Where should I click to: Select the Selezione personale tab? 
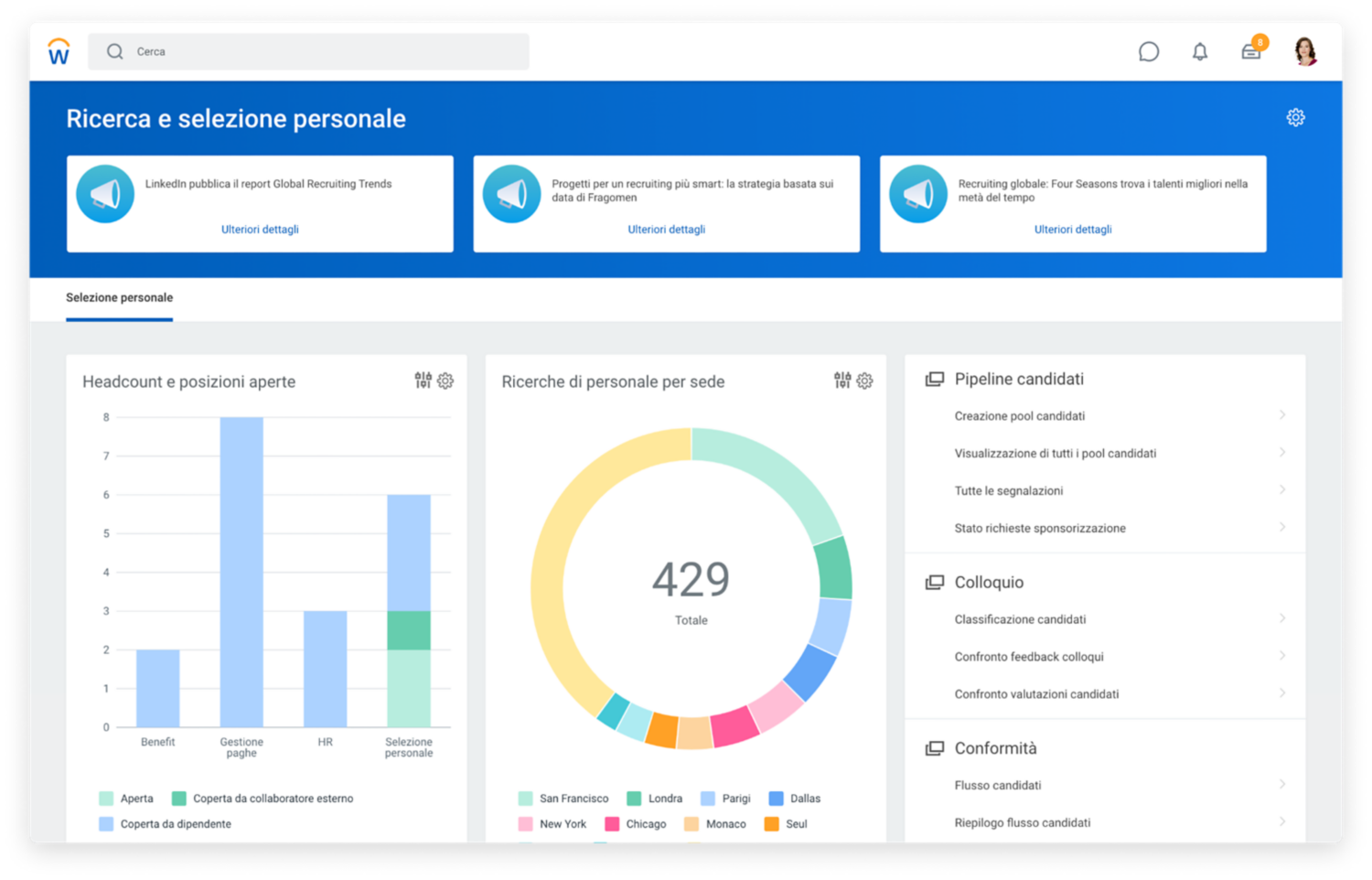[119, 298]
